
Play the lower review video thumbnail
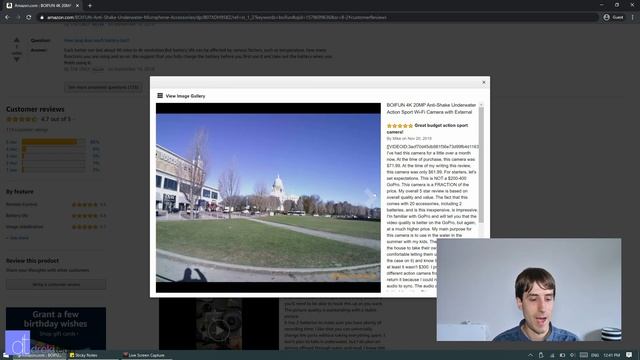click(218, 330)
